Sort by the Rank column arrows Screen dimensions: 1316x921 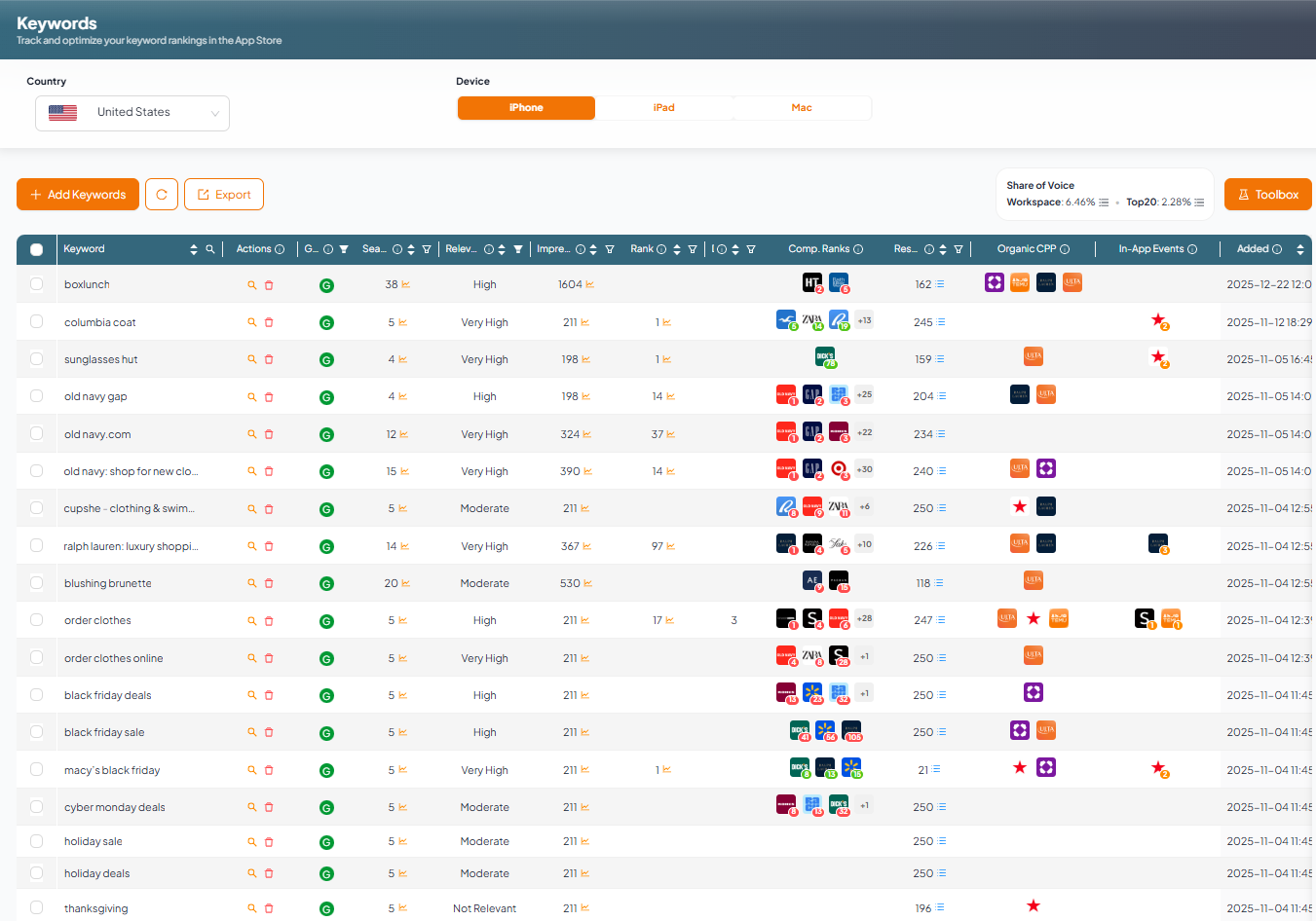point(677,249)
